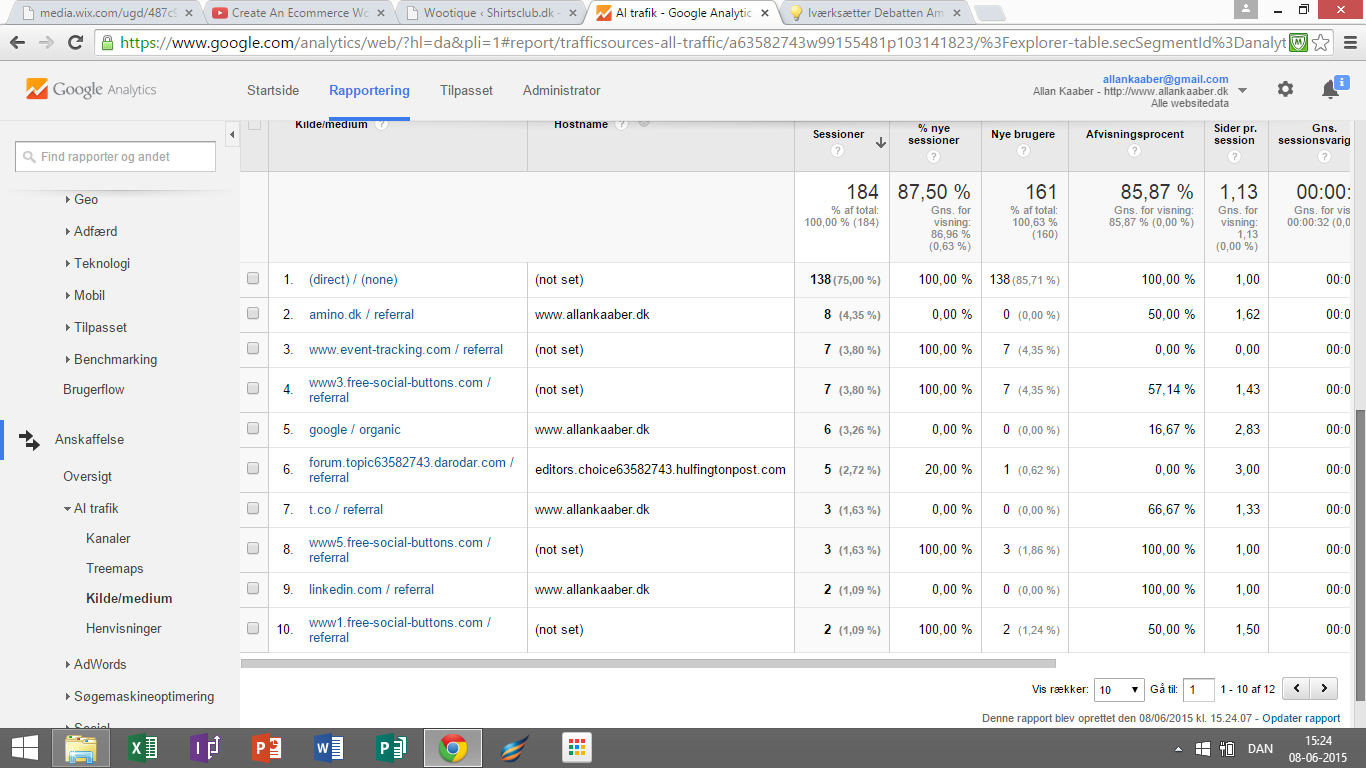Open PowerPoint from taskbar
Screen dimensions: 1366x768
point(267,748)
